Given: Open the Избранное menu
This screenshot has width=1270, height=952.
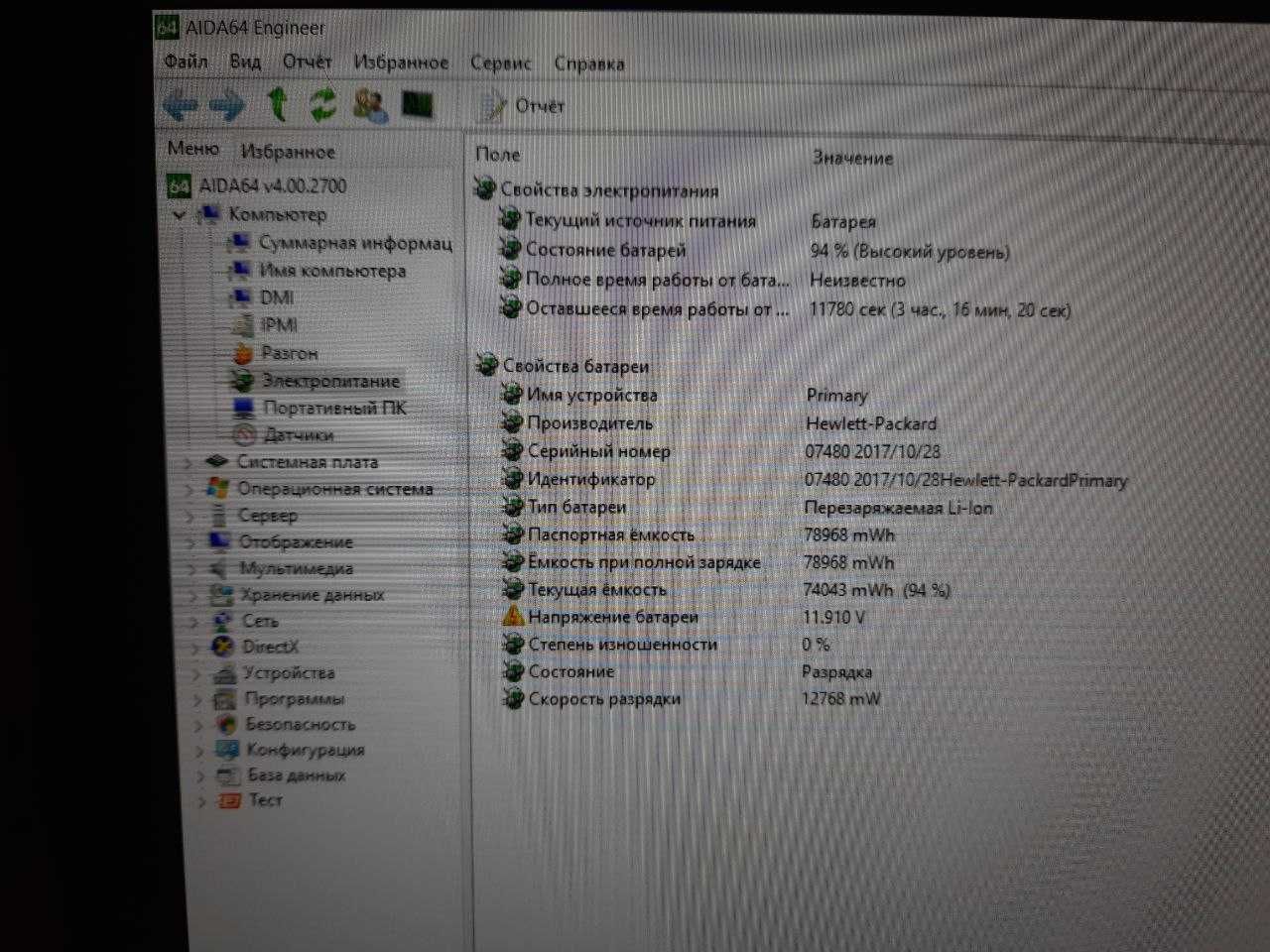Looking at the screenshot, I should [401, 62].
